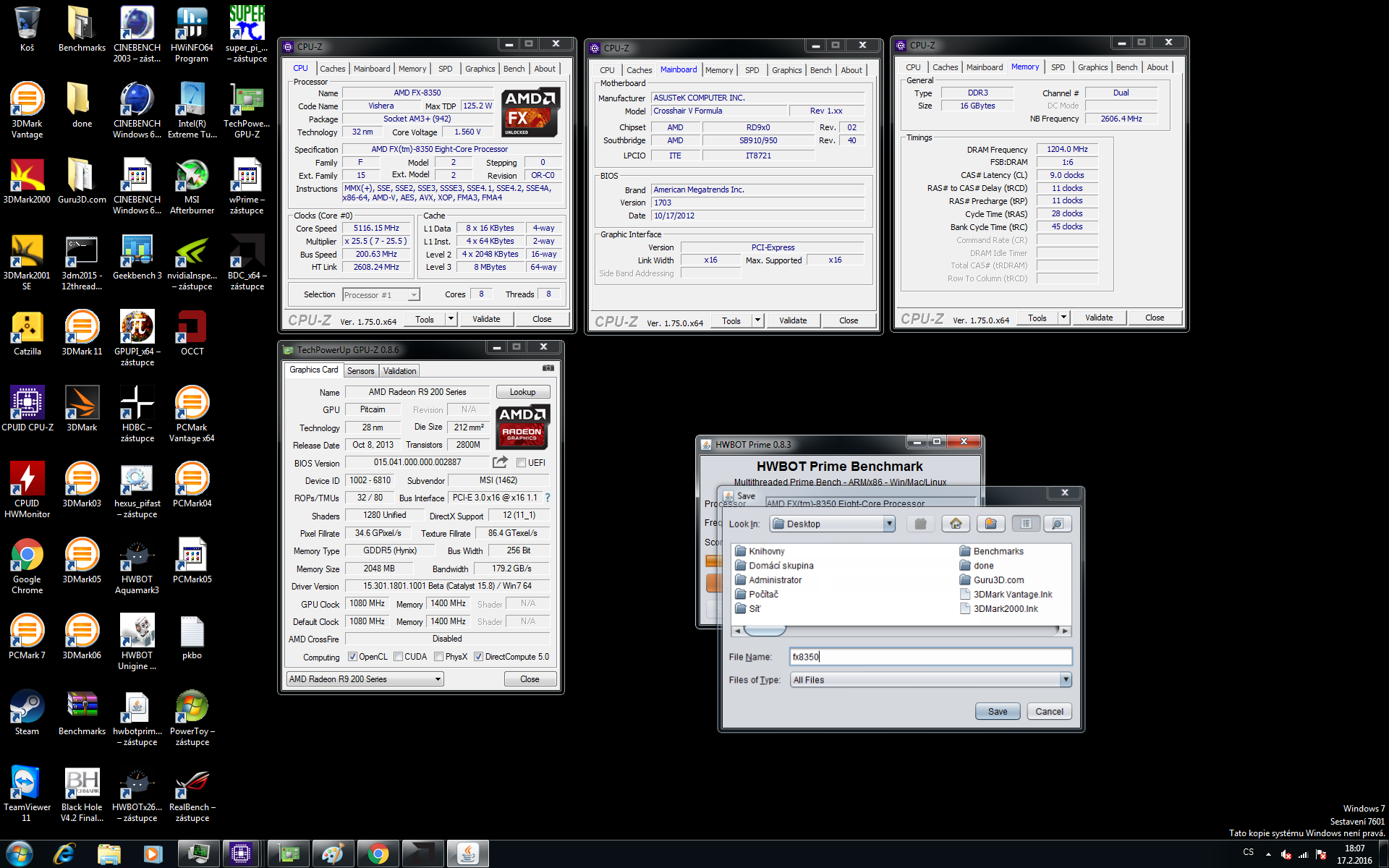Click the Up One Level icon

pyautogui.click(x=920, y=524)
